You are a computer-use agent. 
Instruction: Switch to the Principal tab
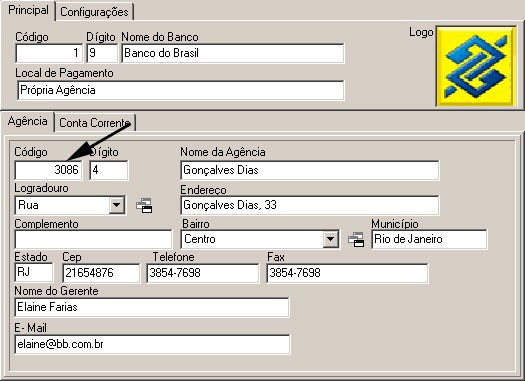[28, 10]
